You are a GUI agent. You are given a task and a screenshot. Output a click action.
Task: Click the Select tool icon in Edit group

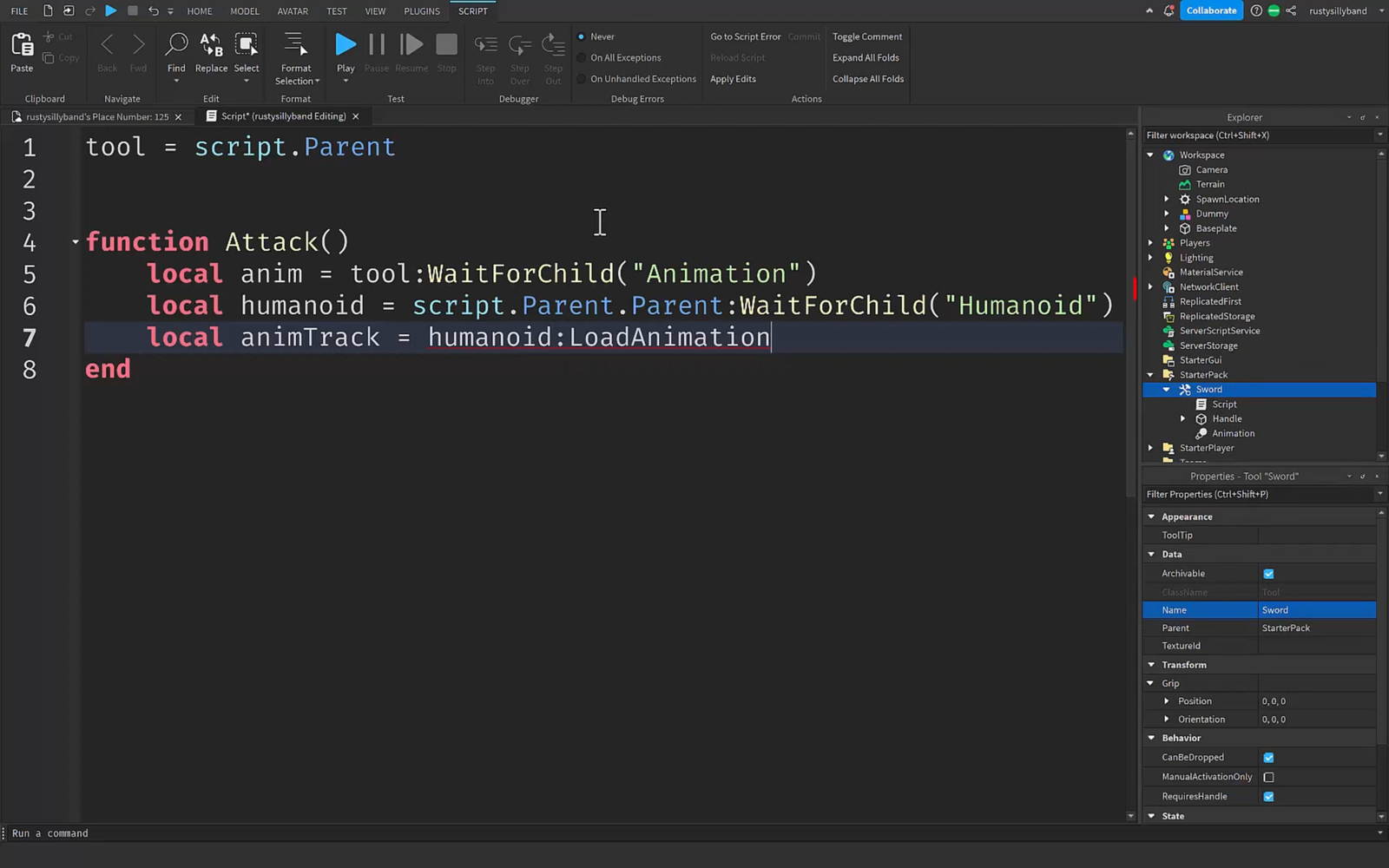[247, 45]
